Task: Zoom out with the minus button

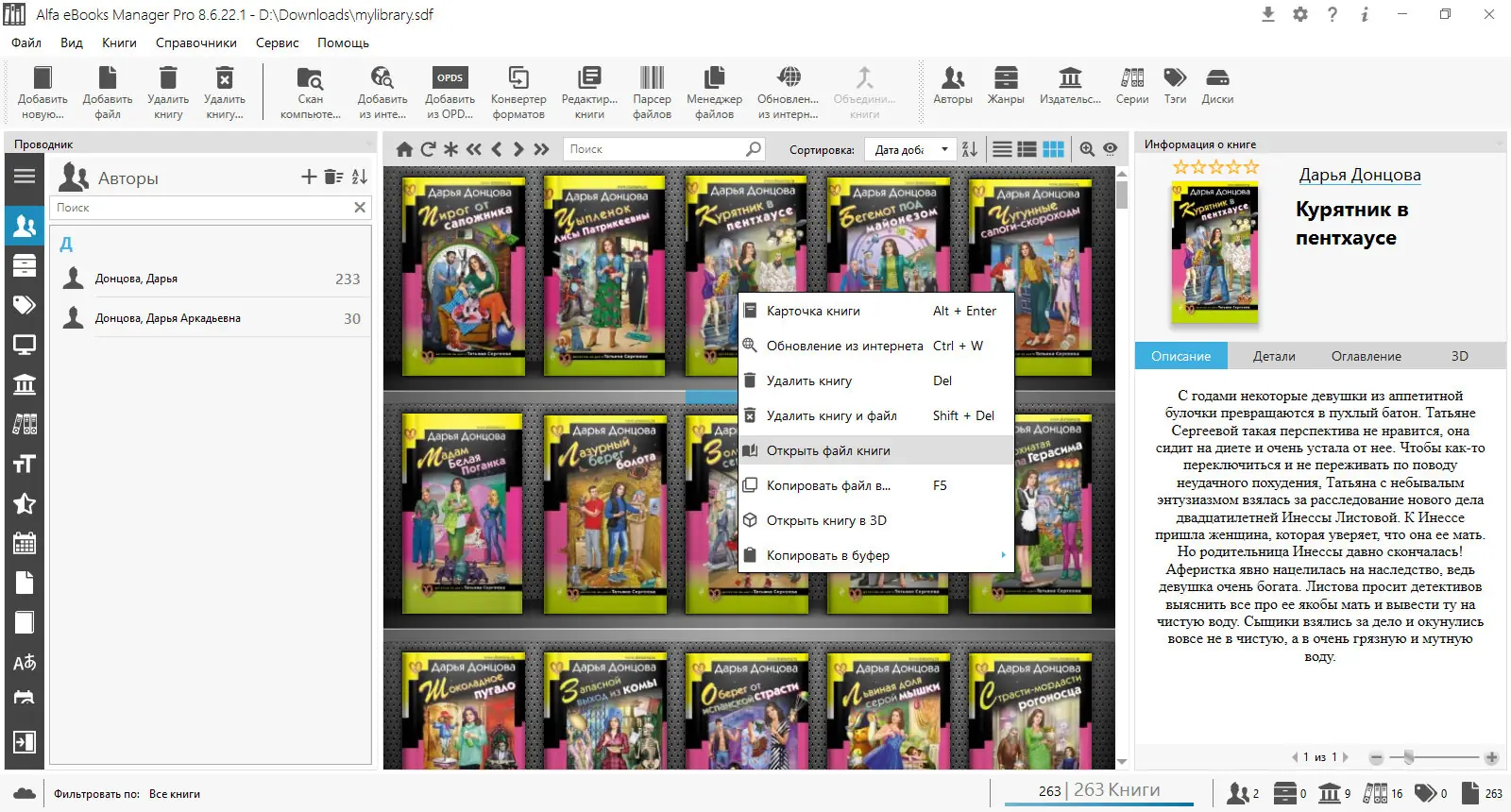Action: pos(1376,757)
